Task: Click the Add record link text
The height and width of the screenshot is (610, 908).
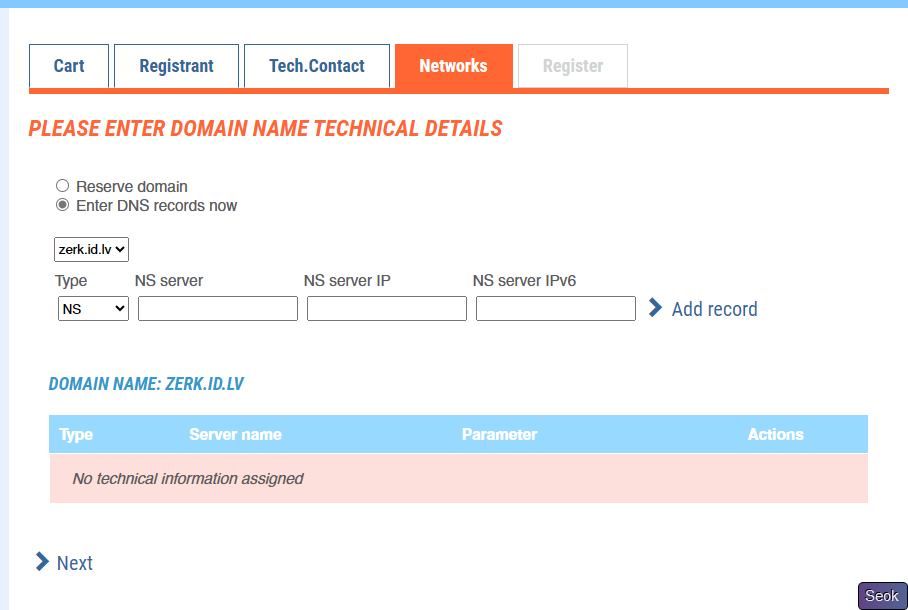Action: (x=714, y=309)
